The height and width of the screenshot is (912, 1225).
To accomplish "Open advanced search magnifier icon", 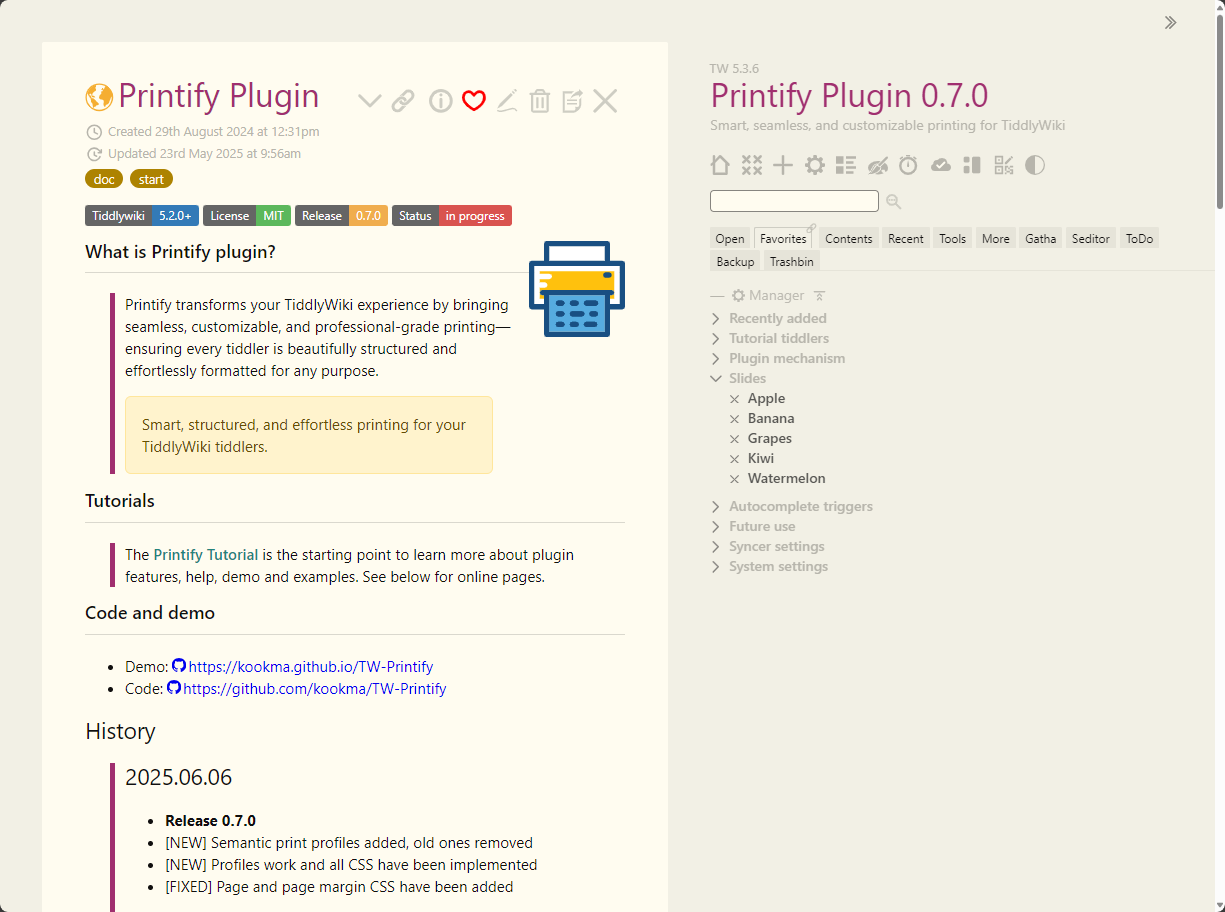I will pyautogui.click(x=894, y=202).
